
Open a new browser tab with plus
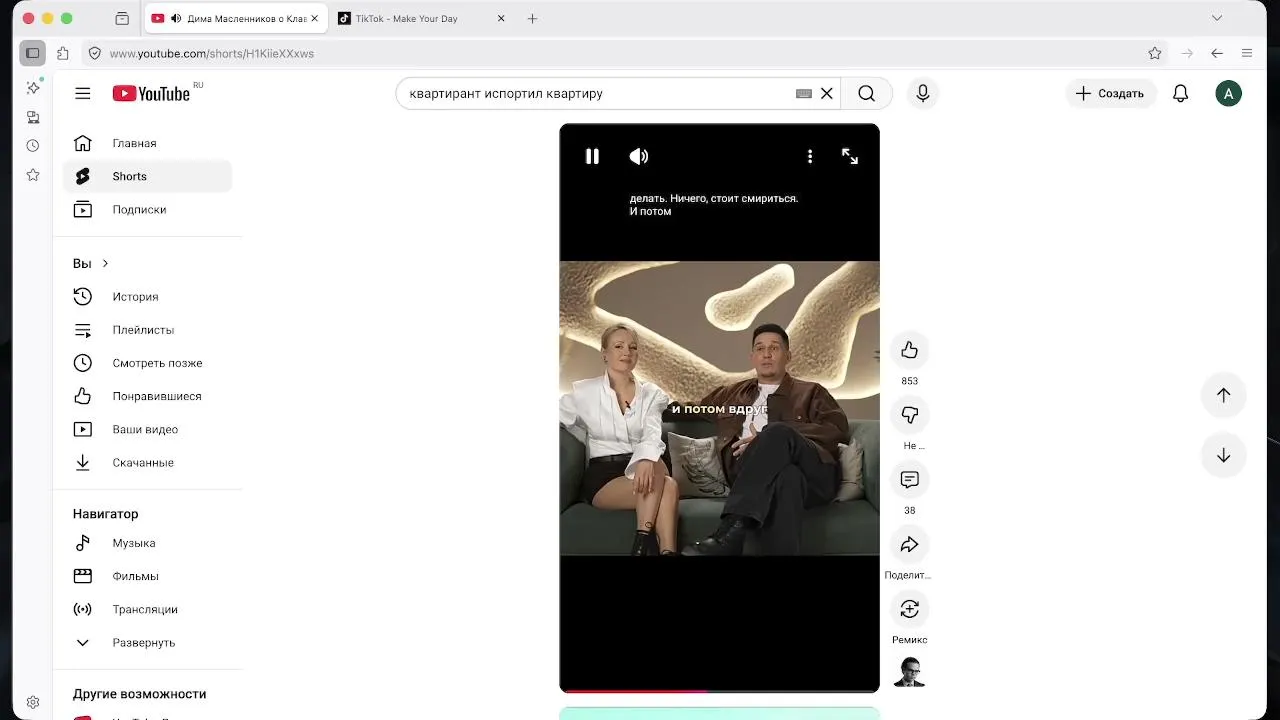(x=532, y=18)
